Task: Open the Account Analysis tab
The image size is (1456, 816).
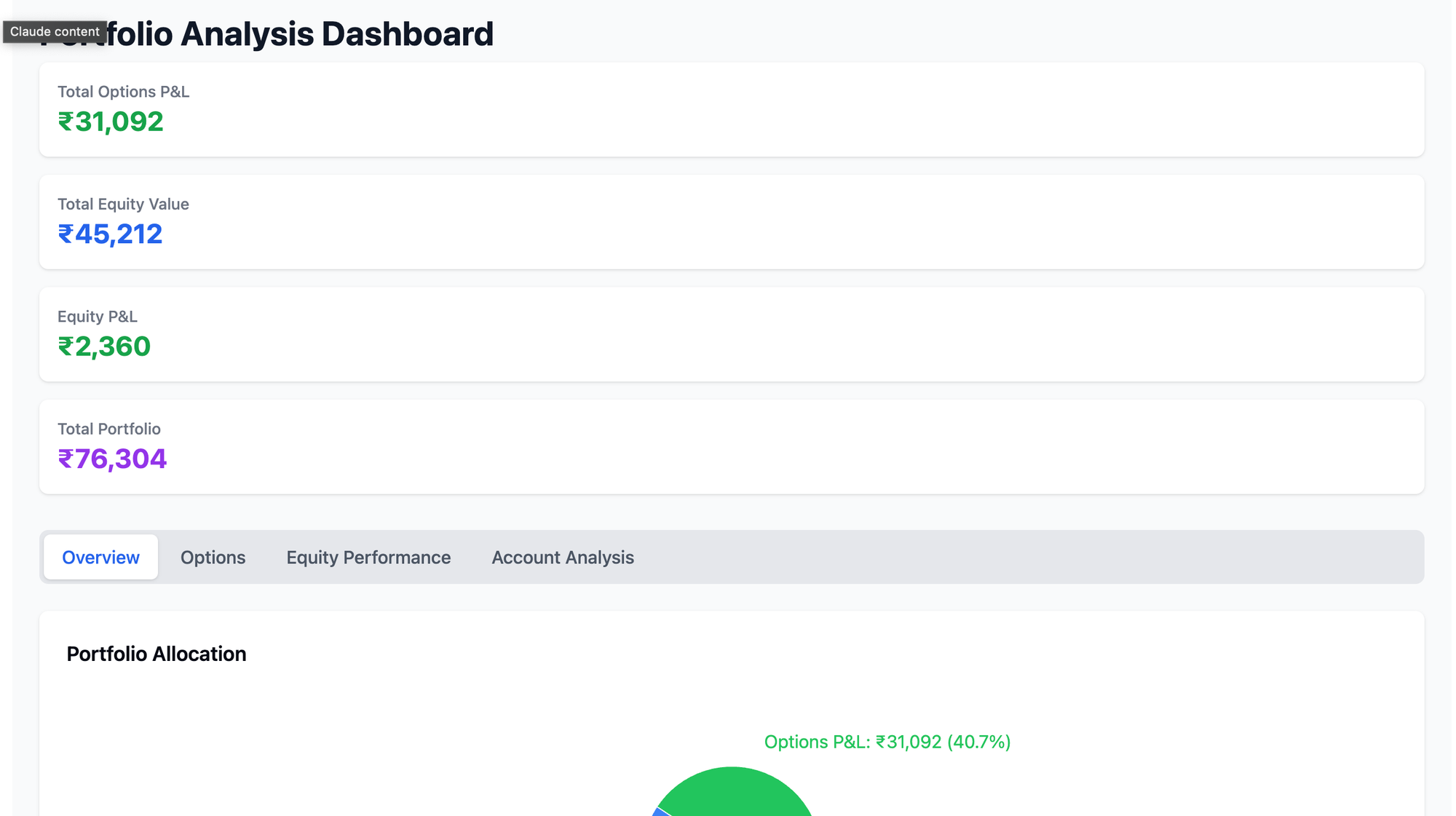Action: pyautogui.click(x=563, y=558)
